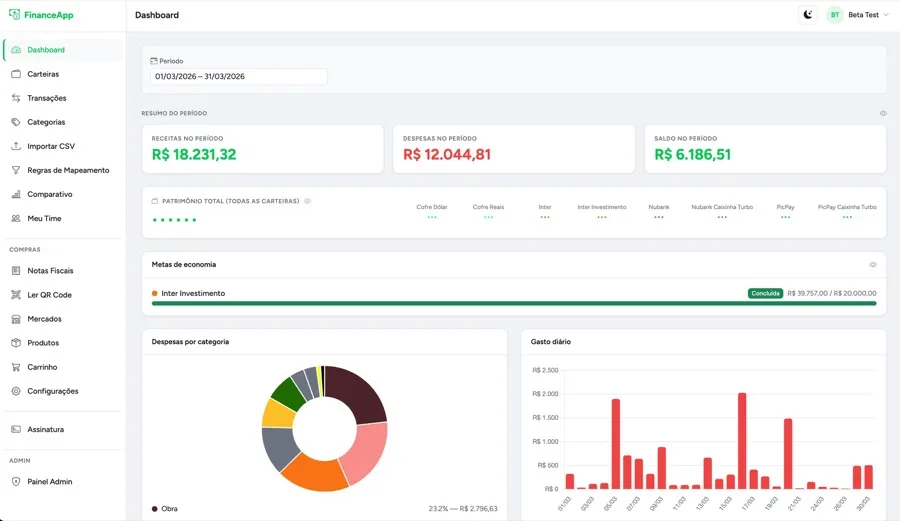Viewport: 900px width, 521px height.
Task: Click the tallest bar in Gasto diário
Action: tap(742, 441)
